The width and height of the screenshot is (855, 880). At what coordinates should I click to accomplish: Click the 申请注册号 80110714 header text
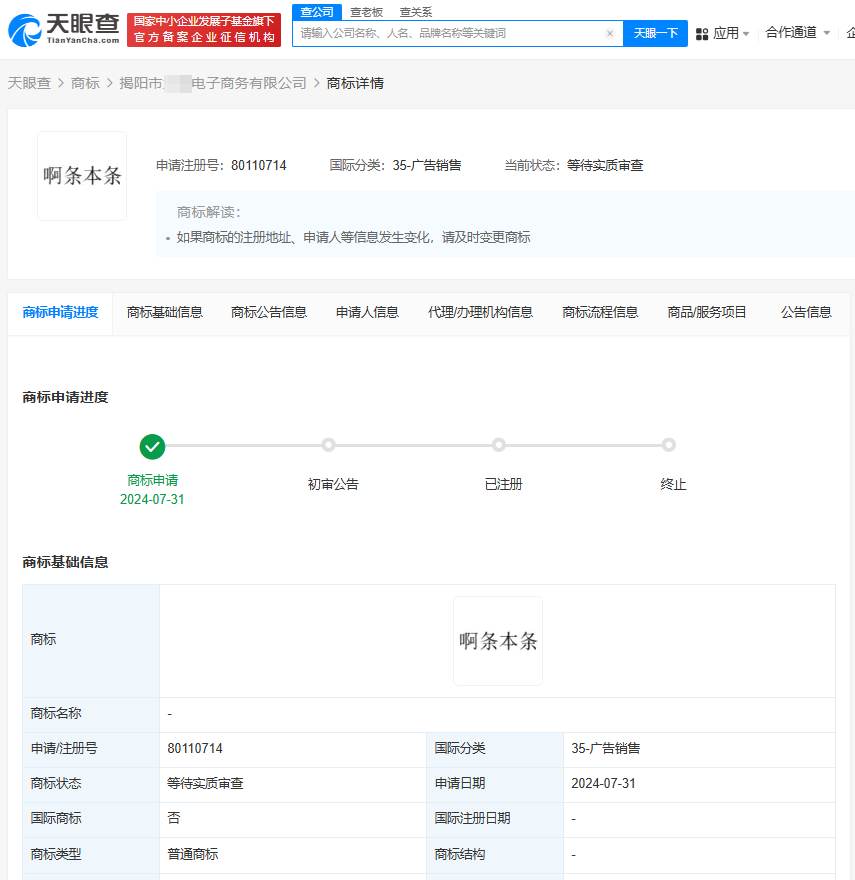click(x=221, y=166)
